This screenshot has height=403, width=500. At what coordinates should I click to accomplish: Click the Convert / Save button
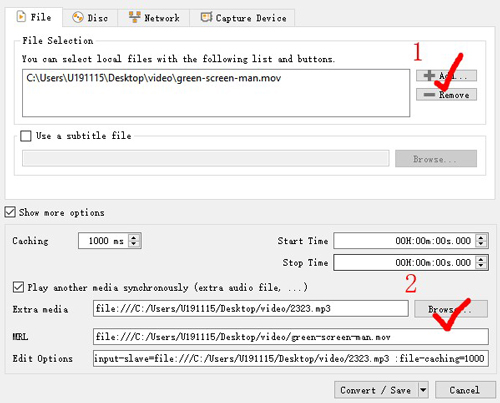click(x=376, y=390)
